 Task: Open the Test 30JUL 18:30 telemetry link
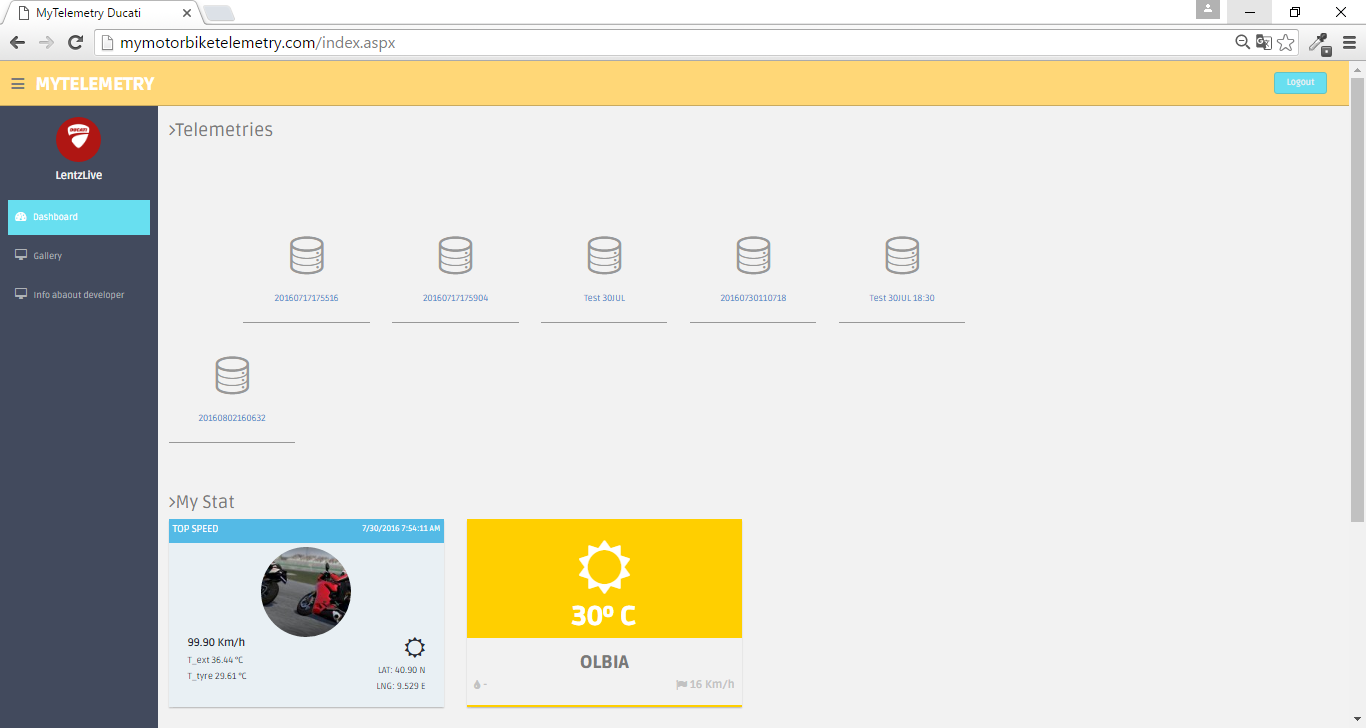tap(902, 298)
